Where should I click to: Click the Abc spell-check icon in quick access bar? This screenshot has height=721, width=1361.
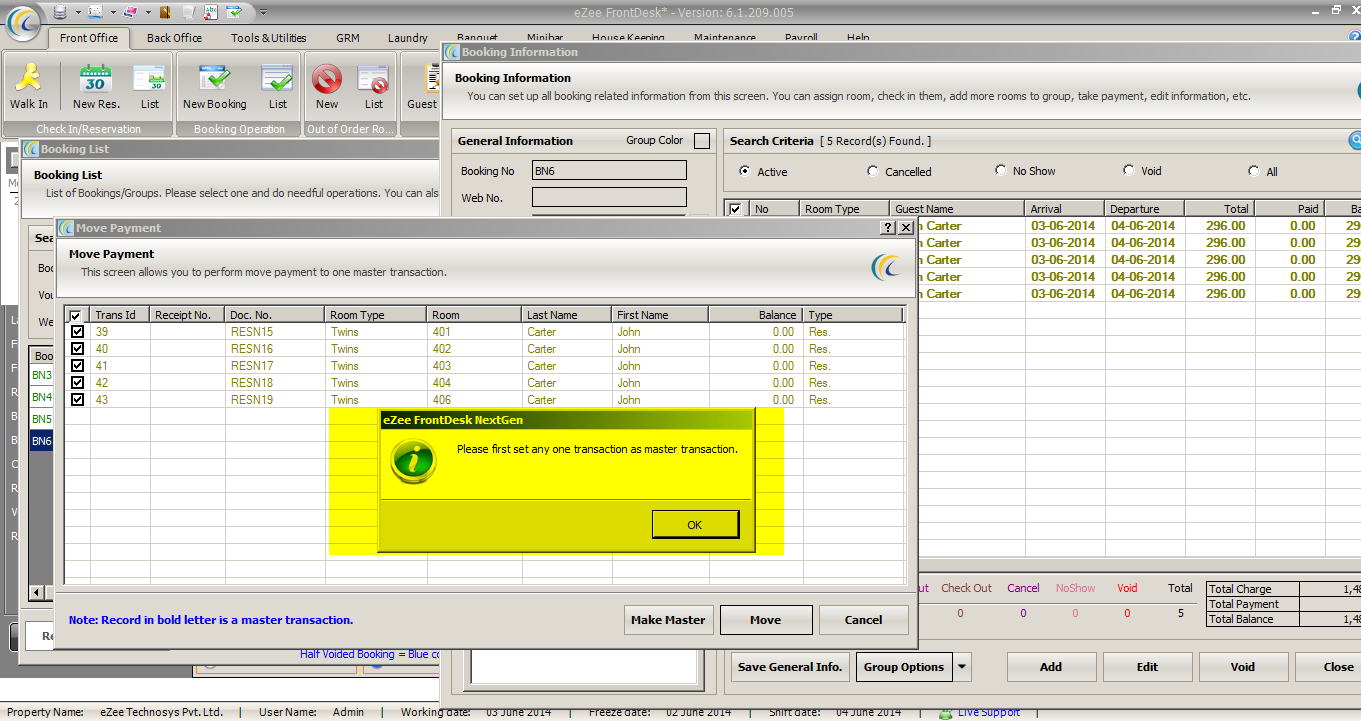212,12
